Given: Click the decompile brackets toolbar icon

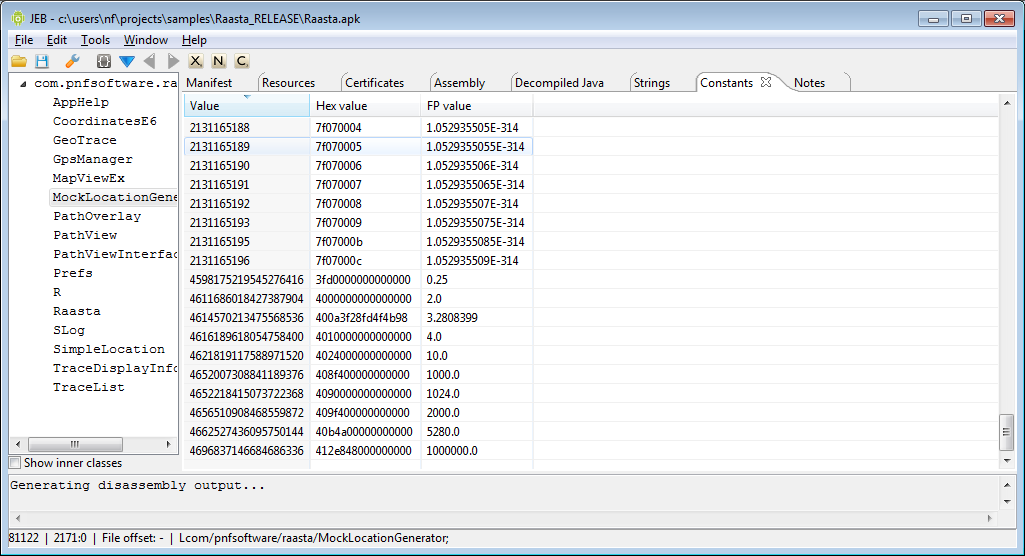Looking at the screenshot, I should (x=103, y=61).
